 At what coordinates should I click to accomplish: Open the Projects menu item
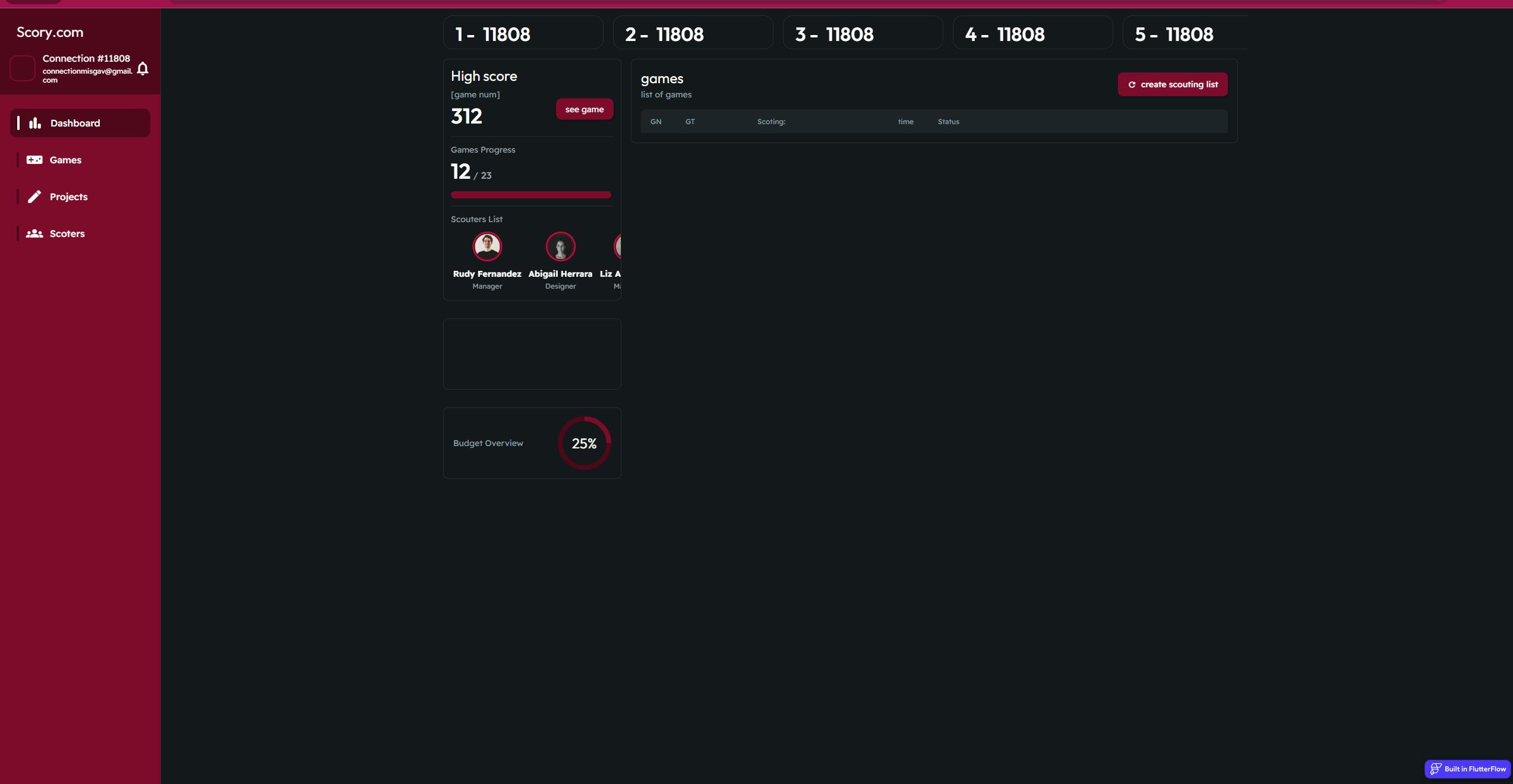(x=68, y=197)
